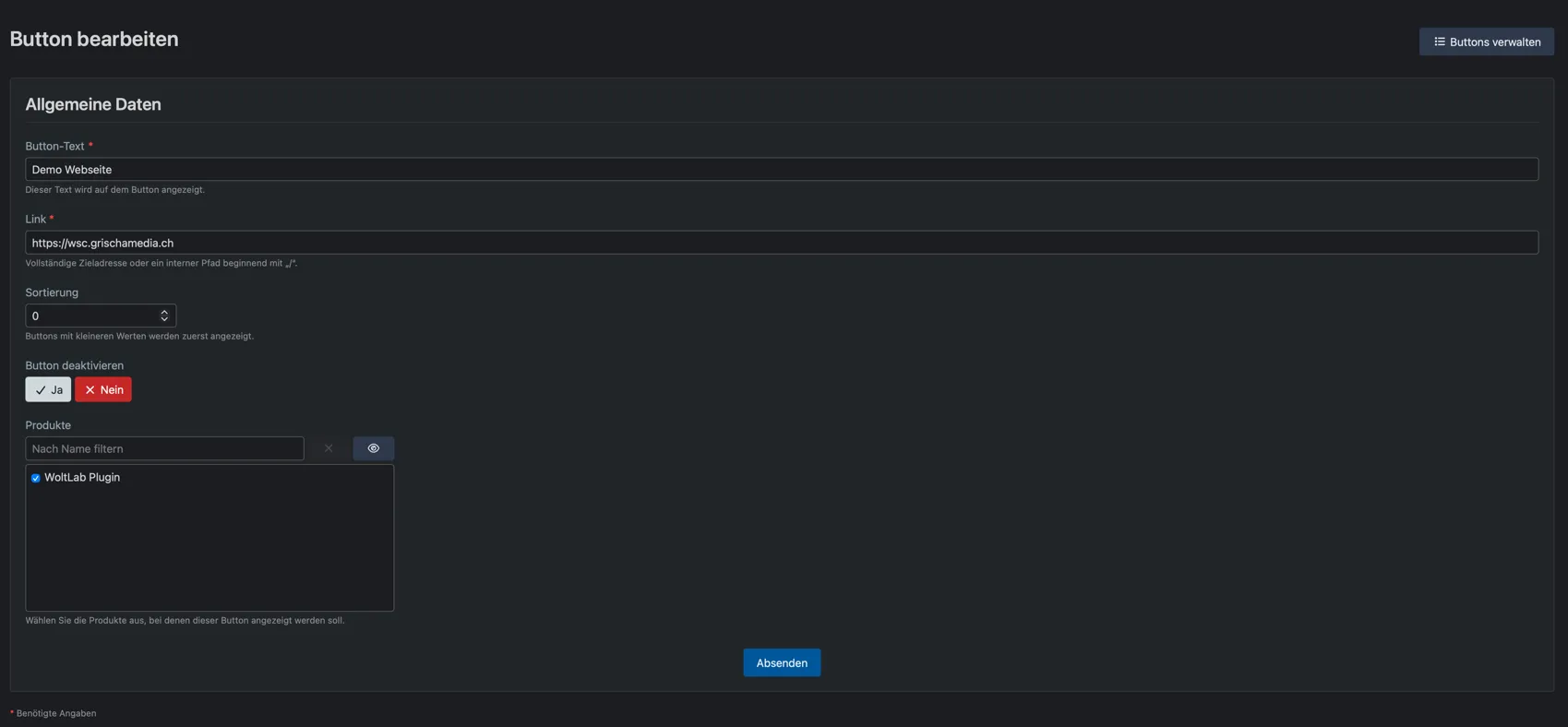Uncheck the WoltLab Plugin checkbox
The width and height of the screenshot is (1568, 727).
tap(35, 478)
